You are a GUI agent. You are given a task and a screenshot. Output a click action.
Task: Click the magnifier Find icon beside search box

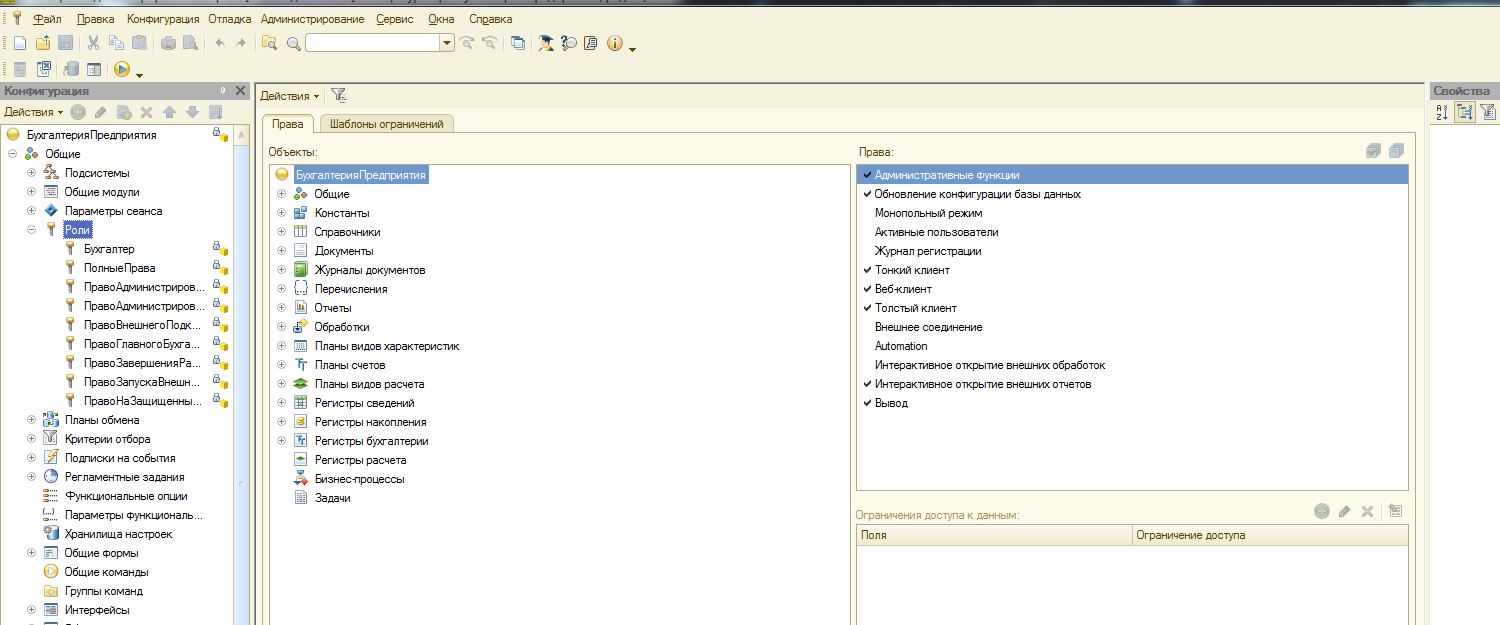(294, 43)
